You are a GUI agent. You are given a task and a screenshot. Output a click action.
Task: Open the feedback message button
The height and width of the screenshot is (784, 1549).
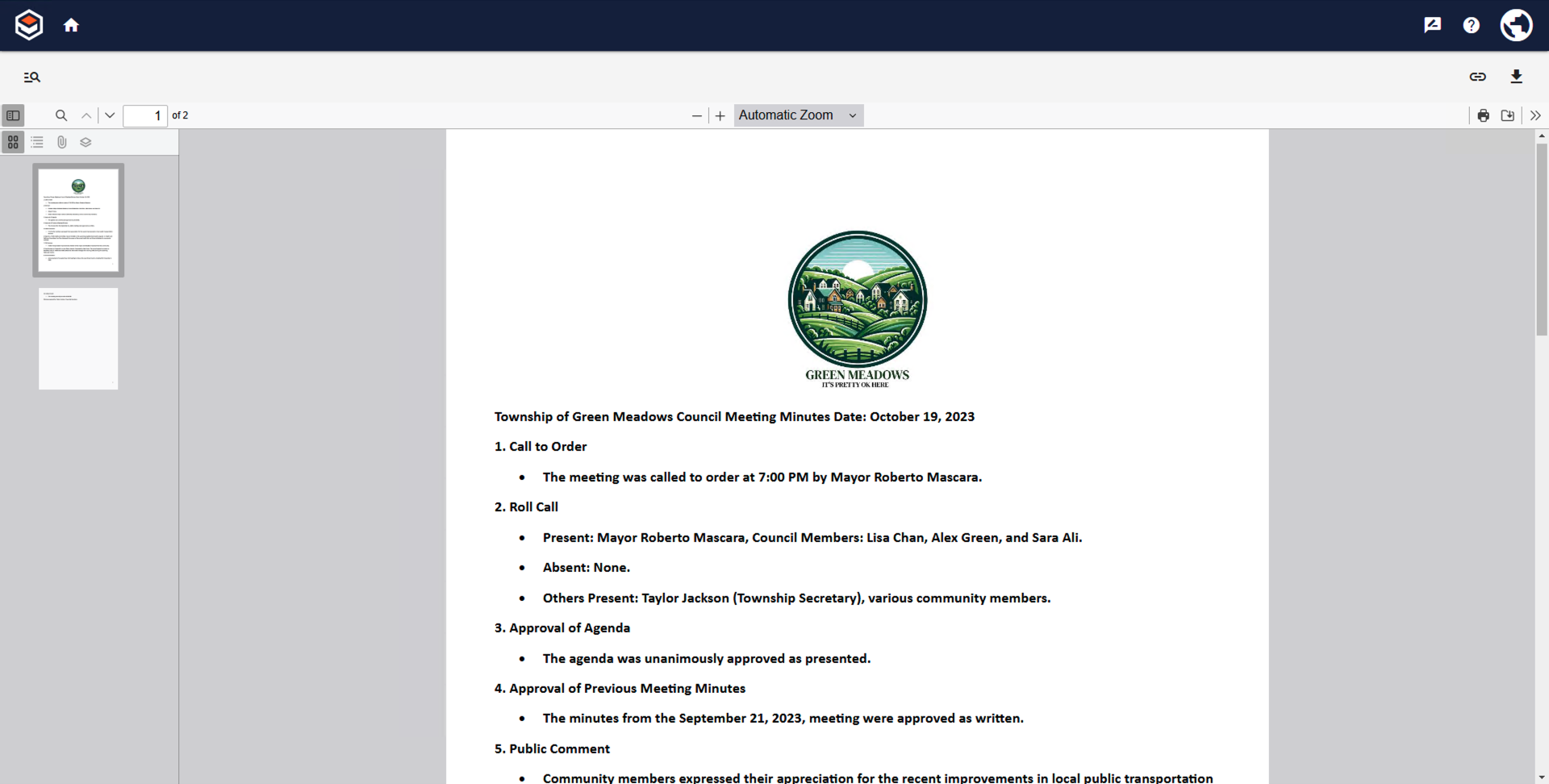tap(1433, 25)
